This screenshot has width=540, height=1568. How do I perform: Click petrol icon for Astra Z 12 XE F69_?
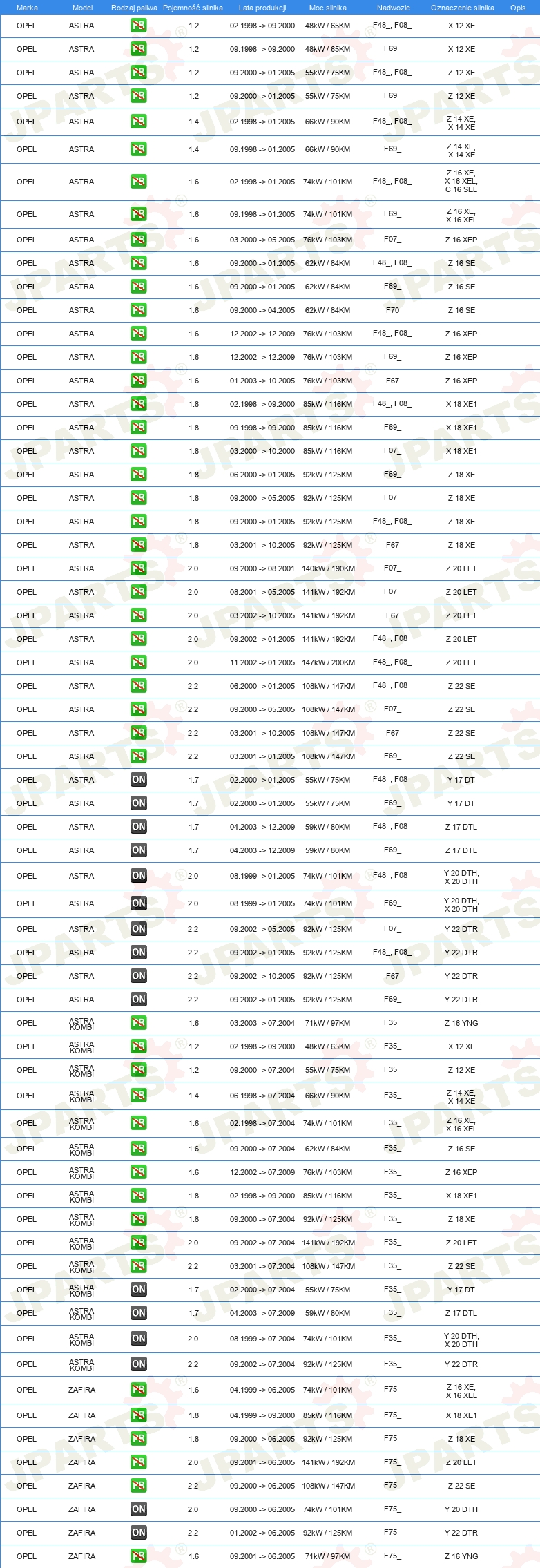(x=139, y=96)
